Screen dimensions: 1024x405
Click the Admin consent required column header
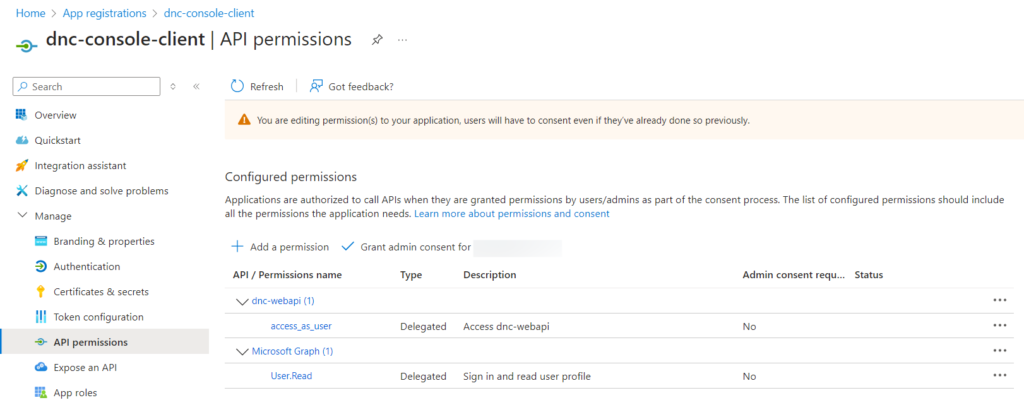click(x=793, y=275)
